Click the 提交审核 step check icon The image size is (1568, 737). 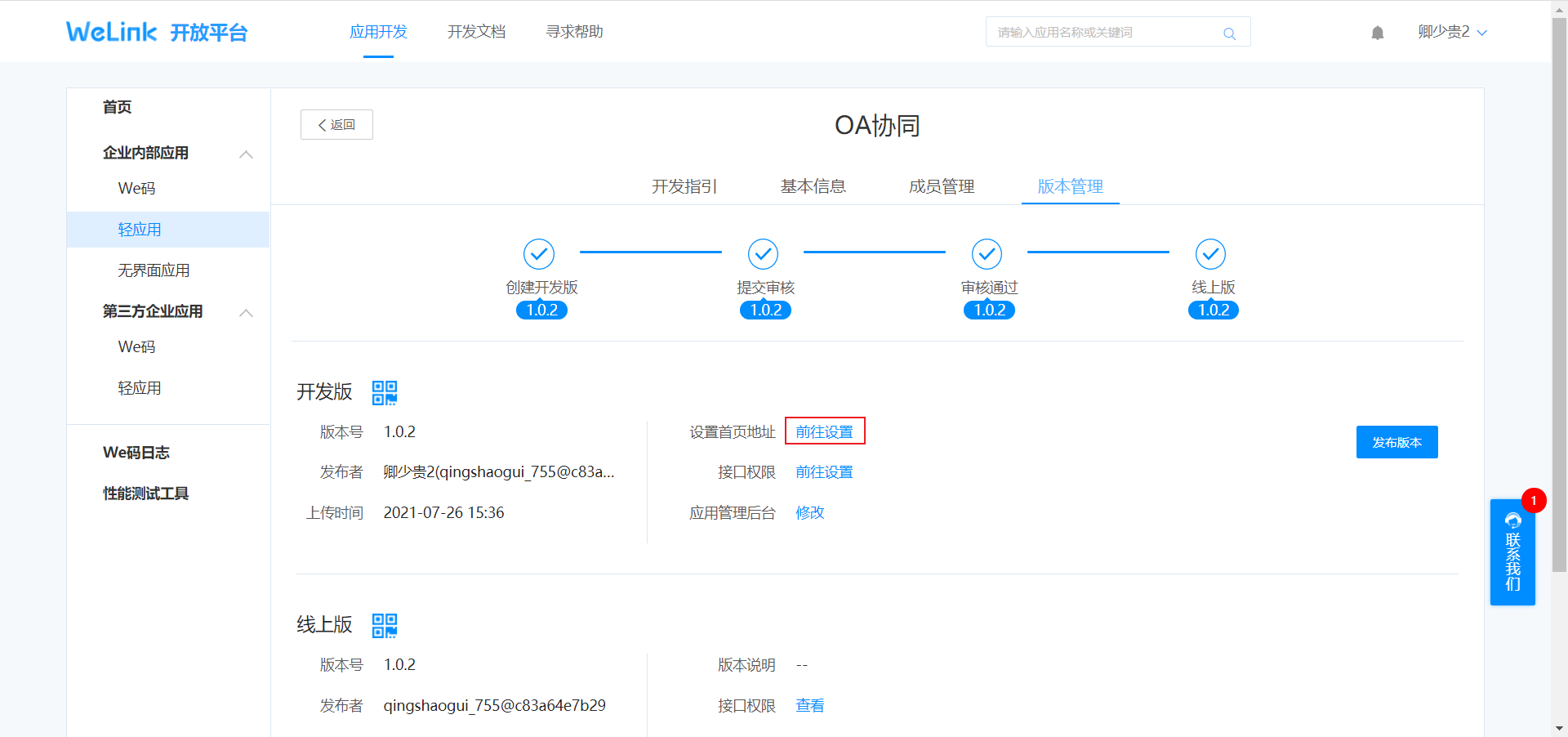(763, 254)
